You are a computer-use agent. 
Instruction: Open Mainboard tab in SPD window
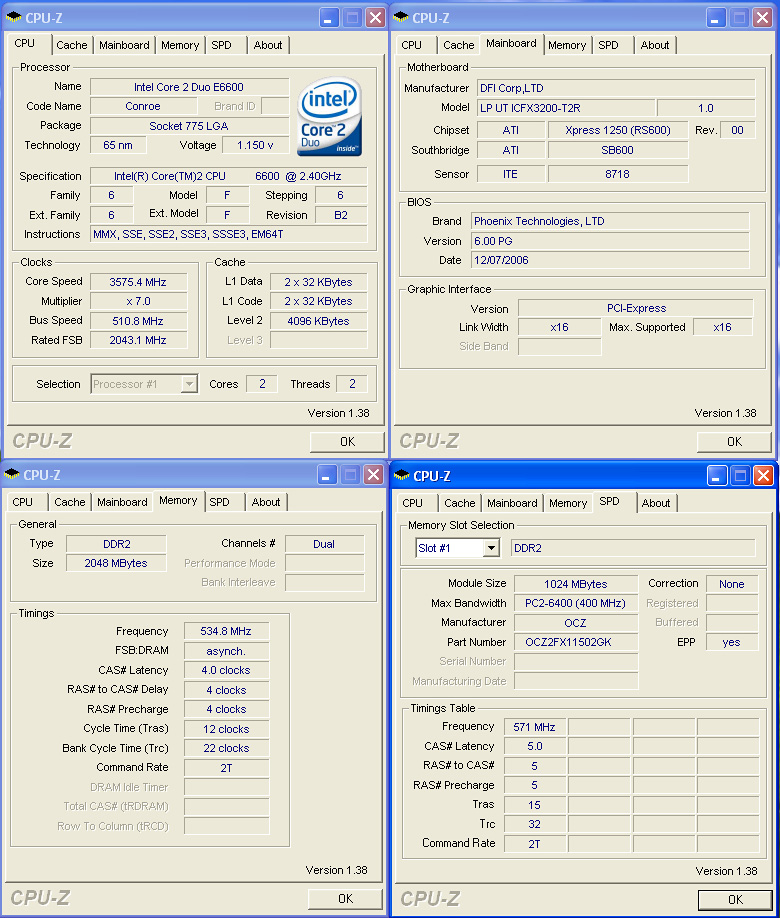[512, 503]
